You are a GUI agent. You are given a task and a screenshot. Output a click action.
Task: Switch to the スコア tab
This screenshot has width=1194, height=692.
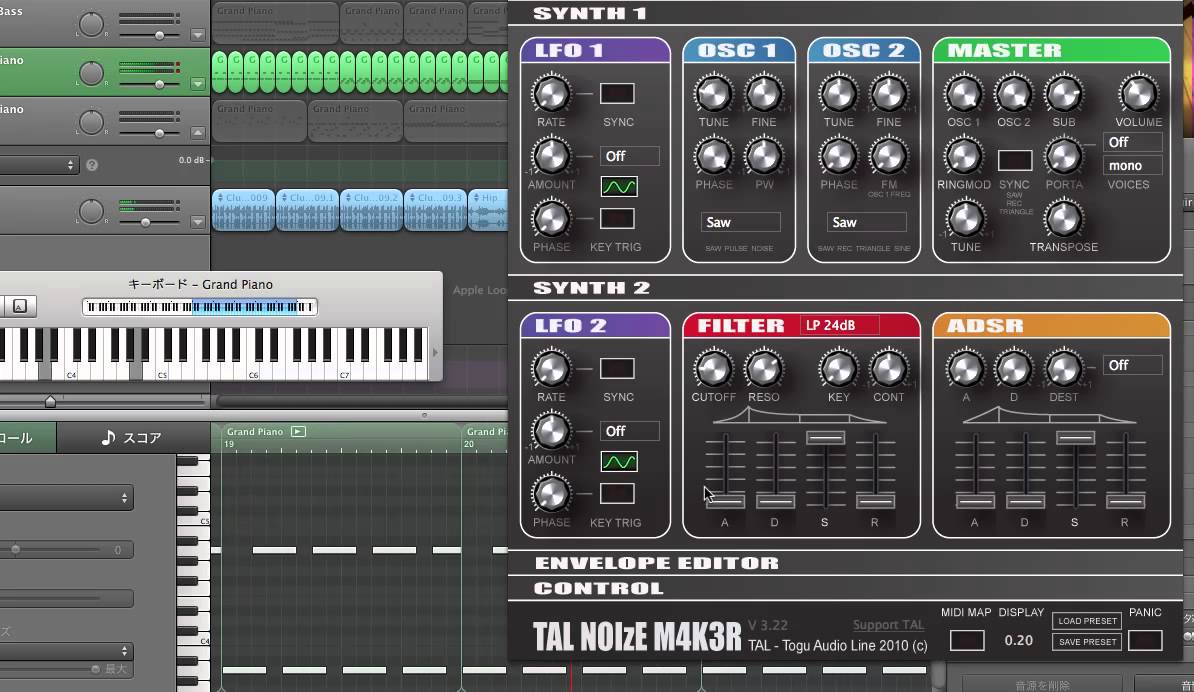(x=132, y=438)
